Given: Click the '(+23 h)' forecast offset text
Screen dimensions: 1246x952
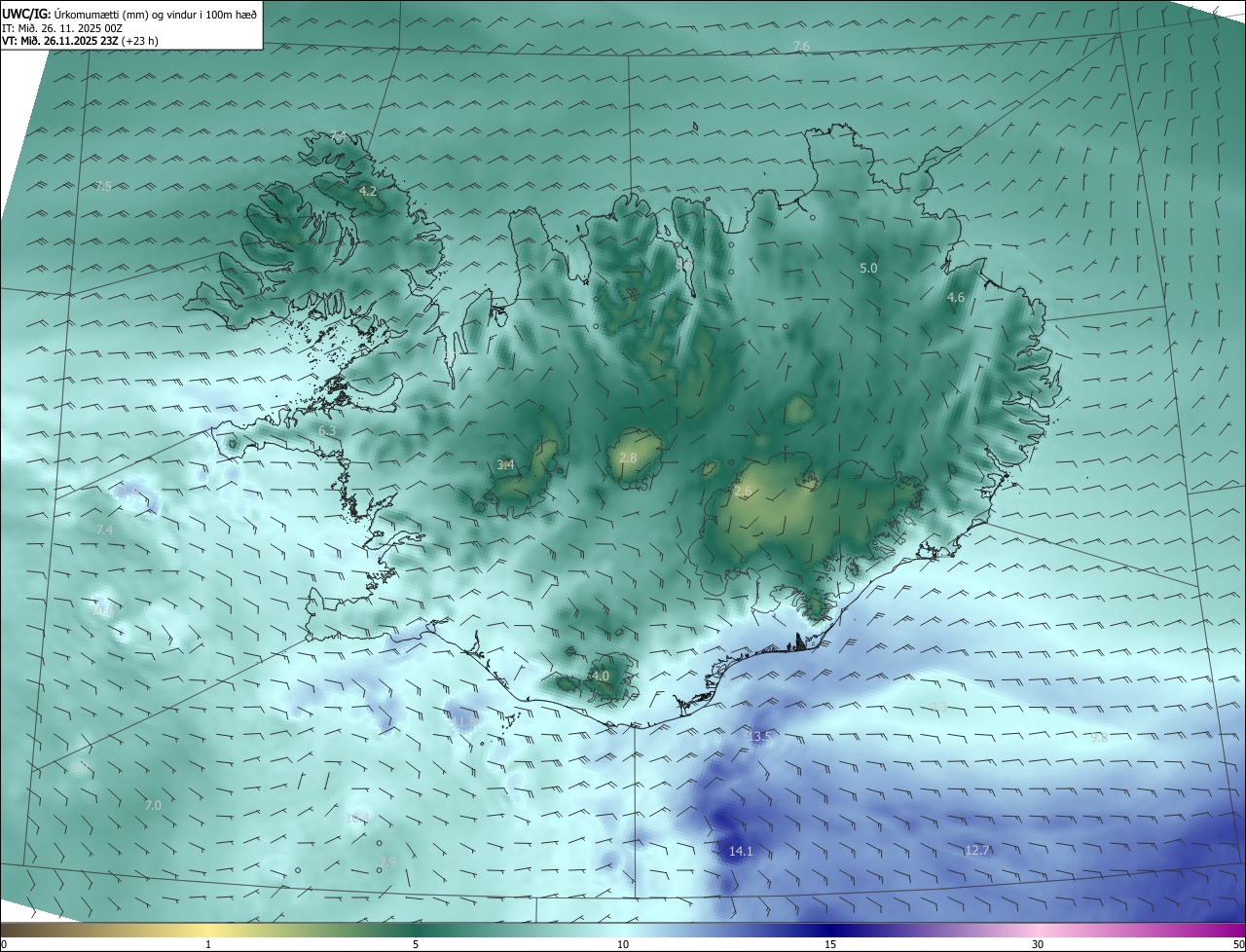Looking at the screenshot, I should coord(142,41).
